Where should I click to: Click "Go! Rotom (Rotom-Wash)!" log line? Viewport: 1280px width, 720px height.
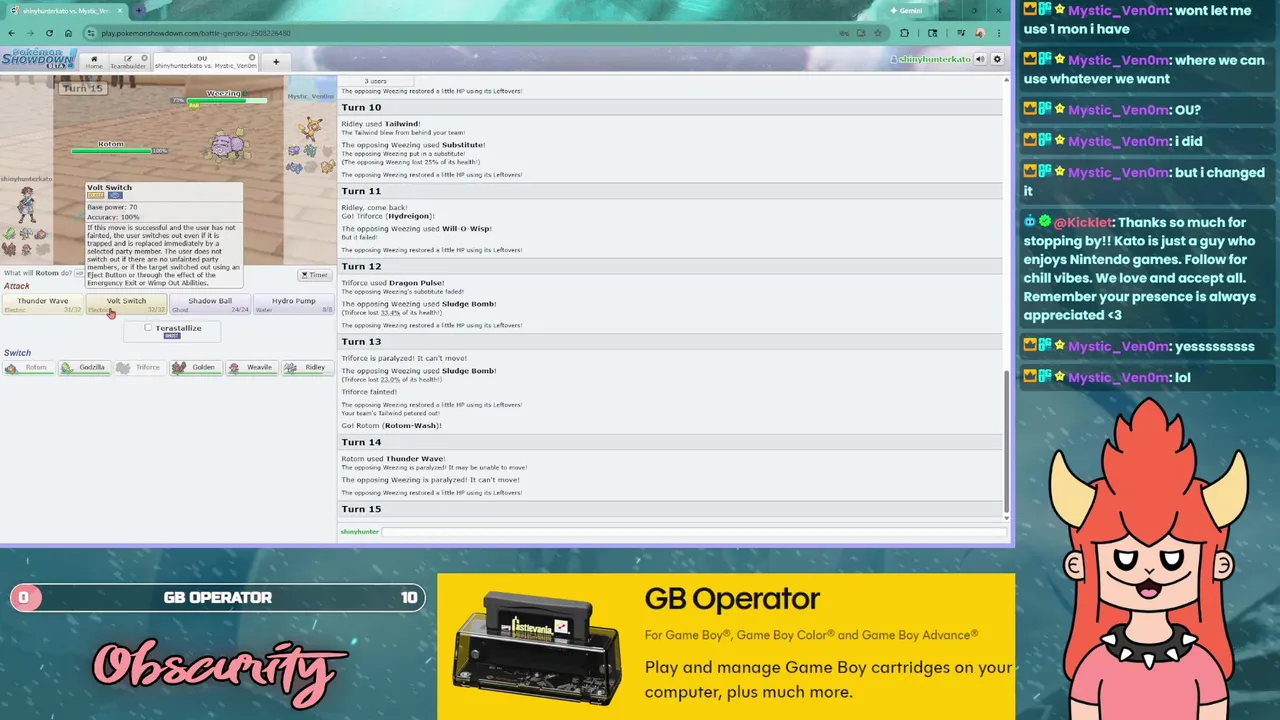(391, 426)
